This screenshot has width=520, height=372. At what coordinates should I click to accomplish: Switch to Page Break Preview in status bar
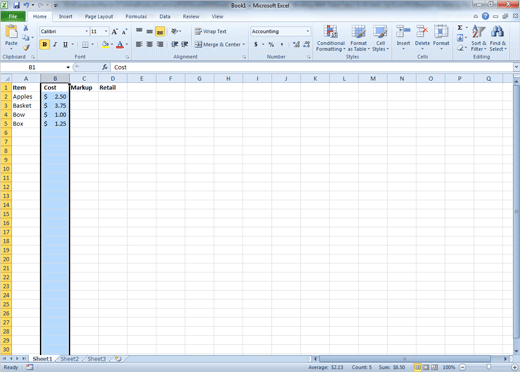click(x=435, y=367)
